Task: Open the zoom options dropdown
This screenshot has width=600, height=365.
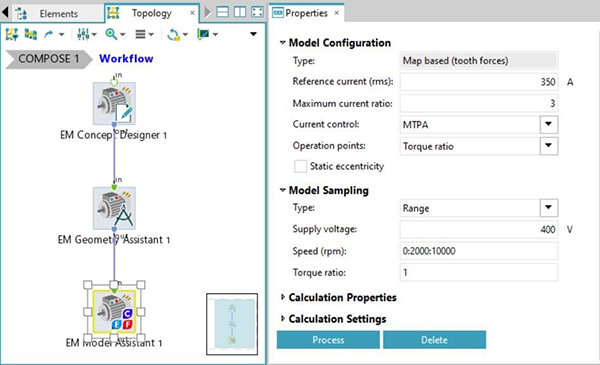Action: click(x=122, y=34)
